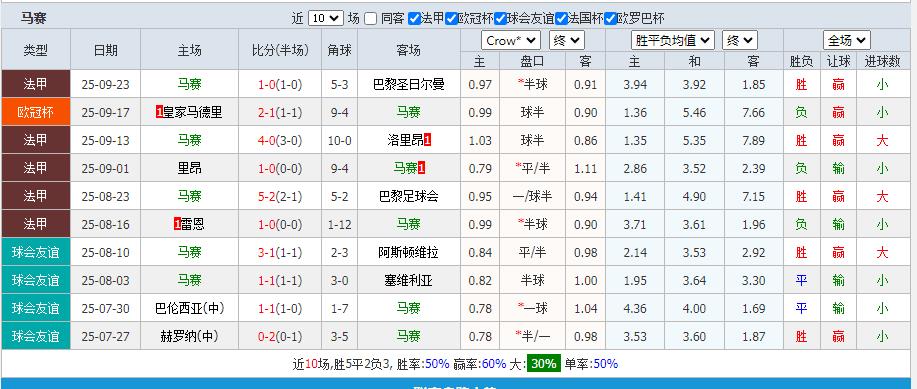This screenshot has width=917, height=389.
Task: Click away odds 7.89
Action: (x=753, y=141)
